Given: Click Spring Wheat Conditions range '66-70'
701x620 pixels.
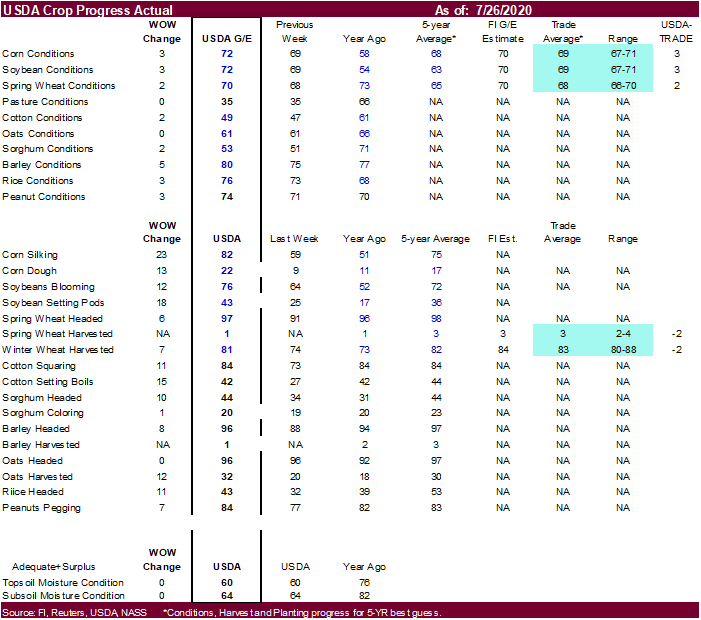Looking at the screenshot, I should click(x=623, y=86).
